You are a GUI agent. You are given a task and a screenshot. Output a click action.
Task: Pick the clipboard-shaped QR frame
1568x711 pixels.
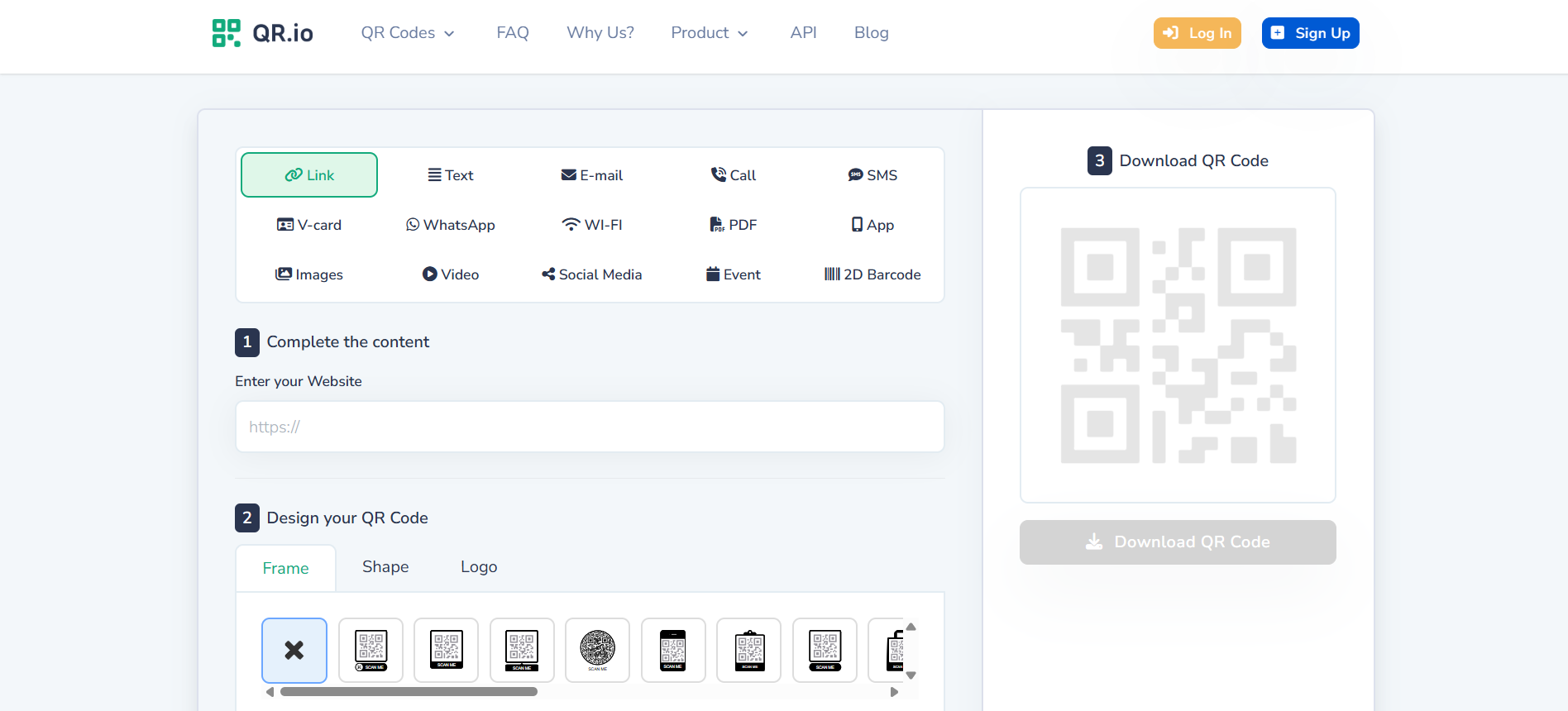[x=749, y=651]
